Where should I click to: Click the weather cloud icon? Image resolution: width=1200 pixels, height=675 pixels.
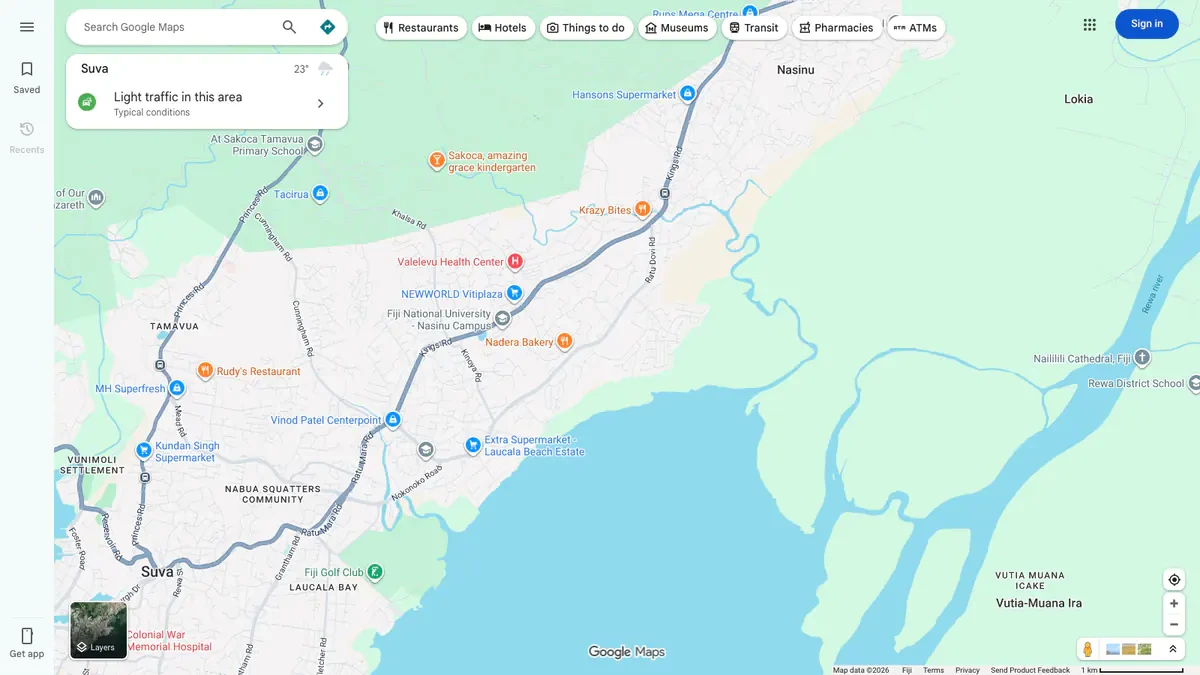point(325,69)
